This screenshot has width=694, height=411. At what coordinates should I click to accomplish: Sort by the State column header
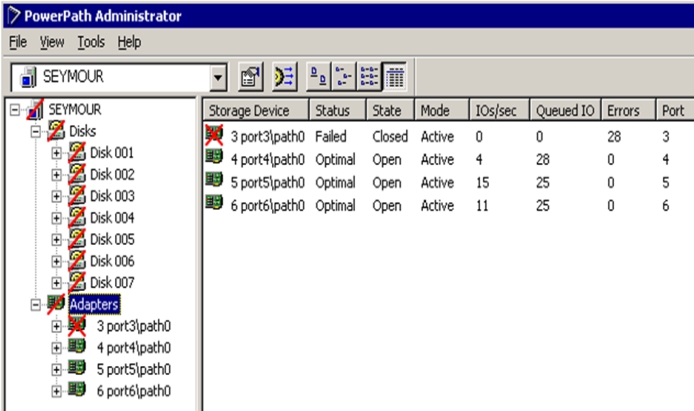point(390,111)
